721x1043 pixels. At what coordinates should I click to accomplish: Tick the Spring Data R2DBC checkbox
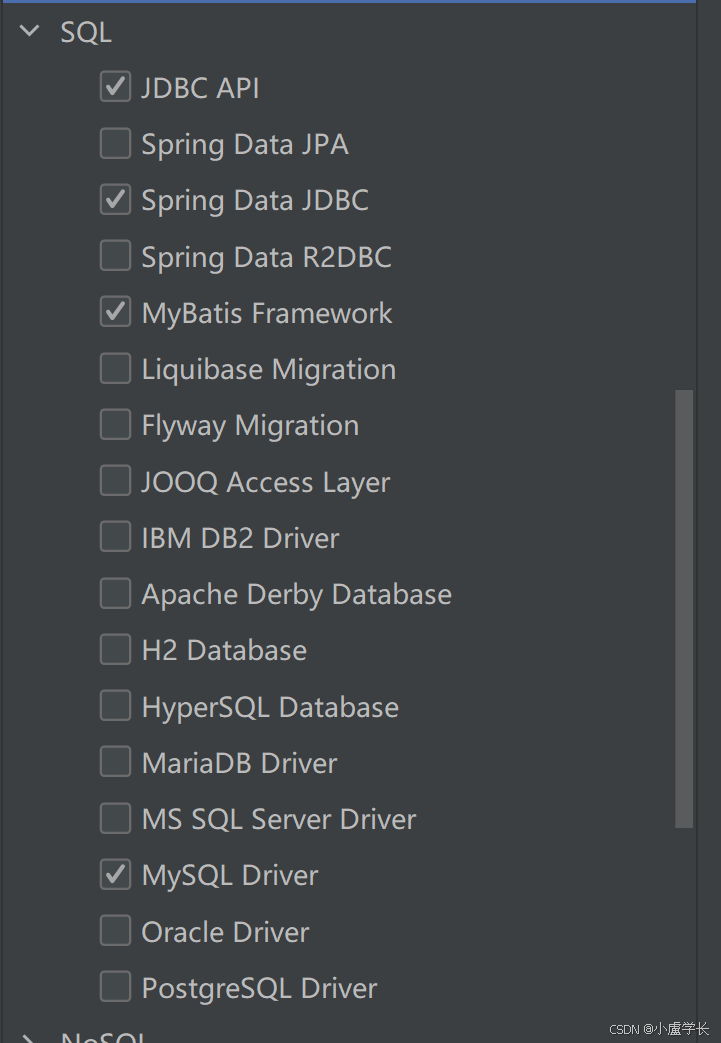115,255
